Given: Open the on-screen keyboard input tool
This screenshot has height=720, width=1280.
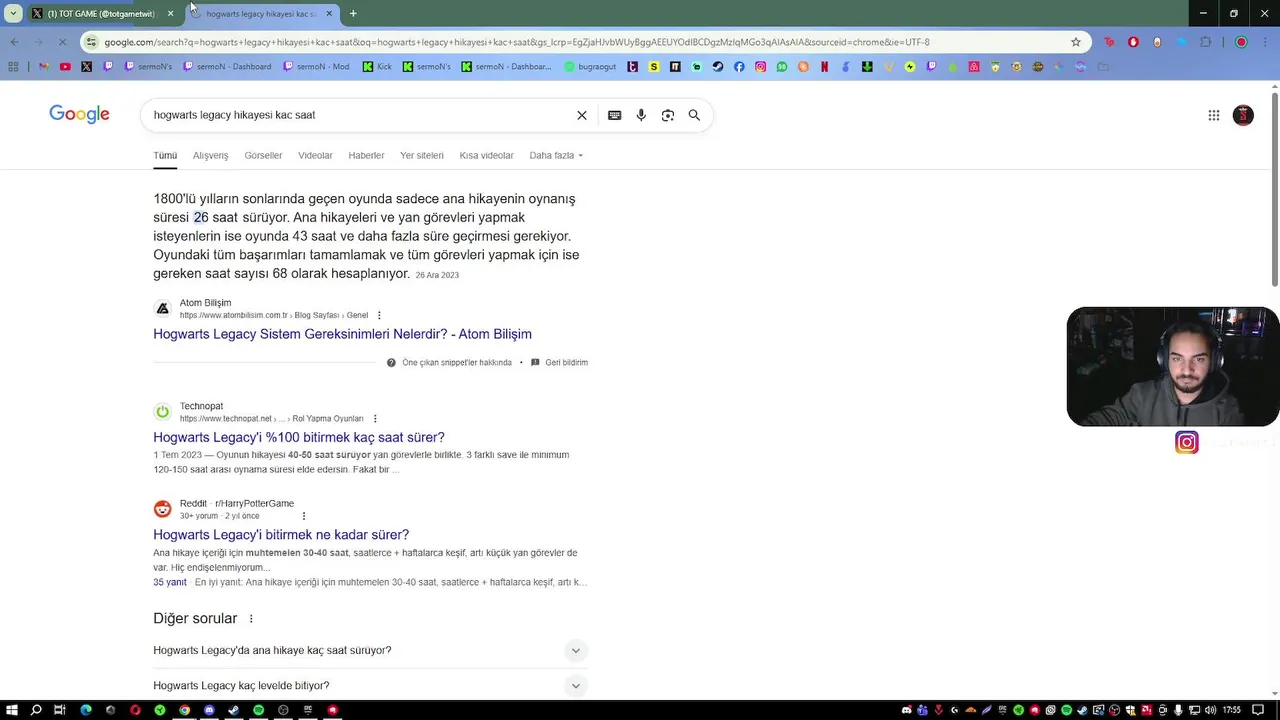Looking at the screenshot, I should 615,115.
